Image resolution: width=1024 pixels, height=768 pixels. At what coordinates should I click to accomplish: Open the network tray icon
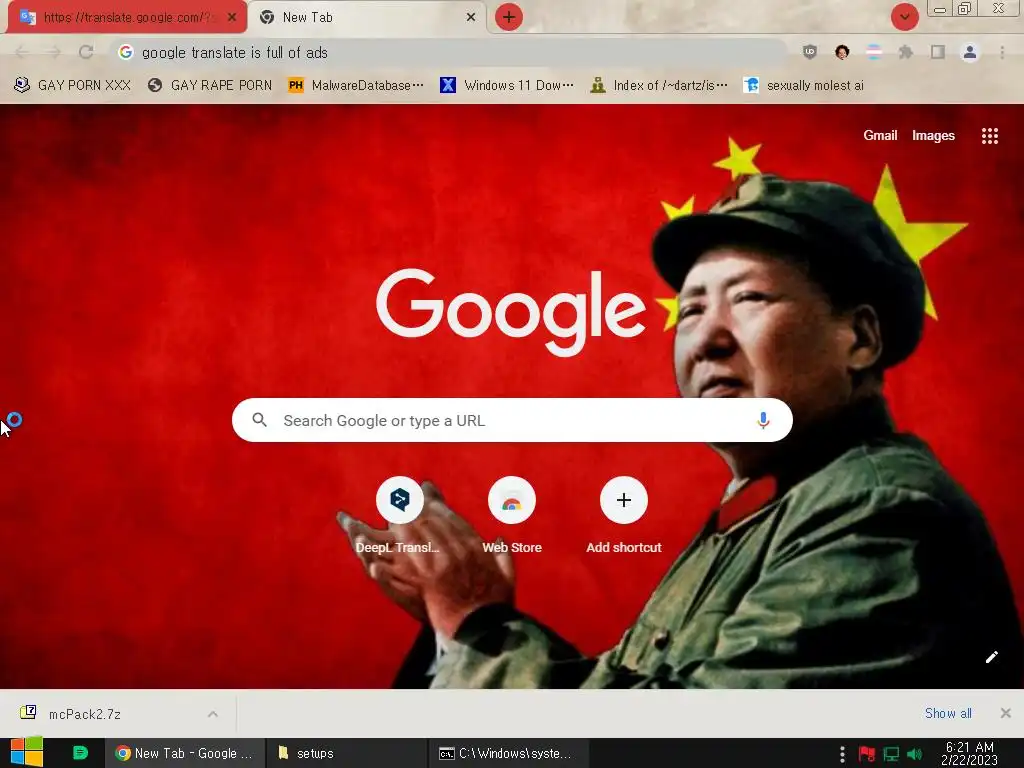click(x=891, y=754)
